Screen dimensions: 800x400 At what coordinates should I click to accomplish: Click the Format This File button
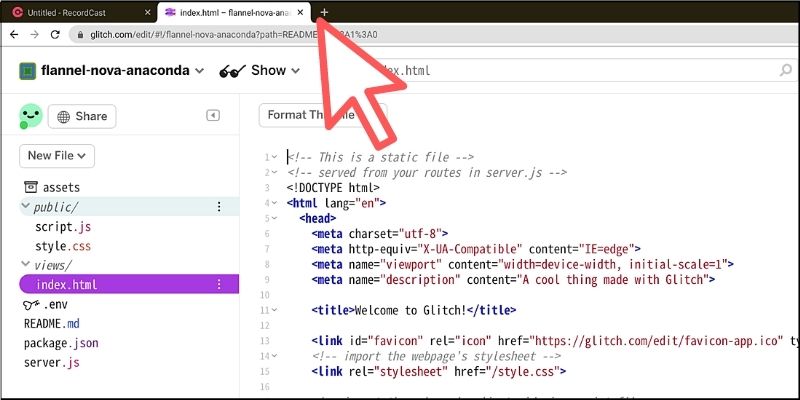click(323, 115)
